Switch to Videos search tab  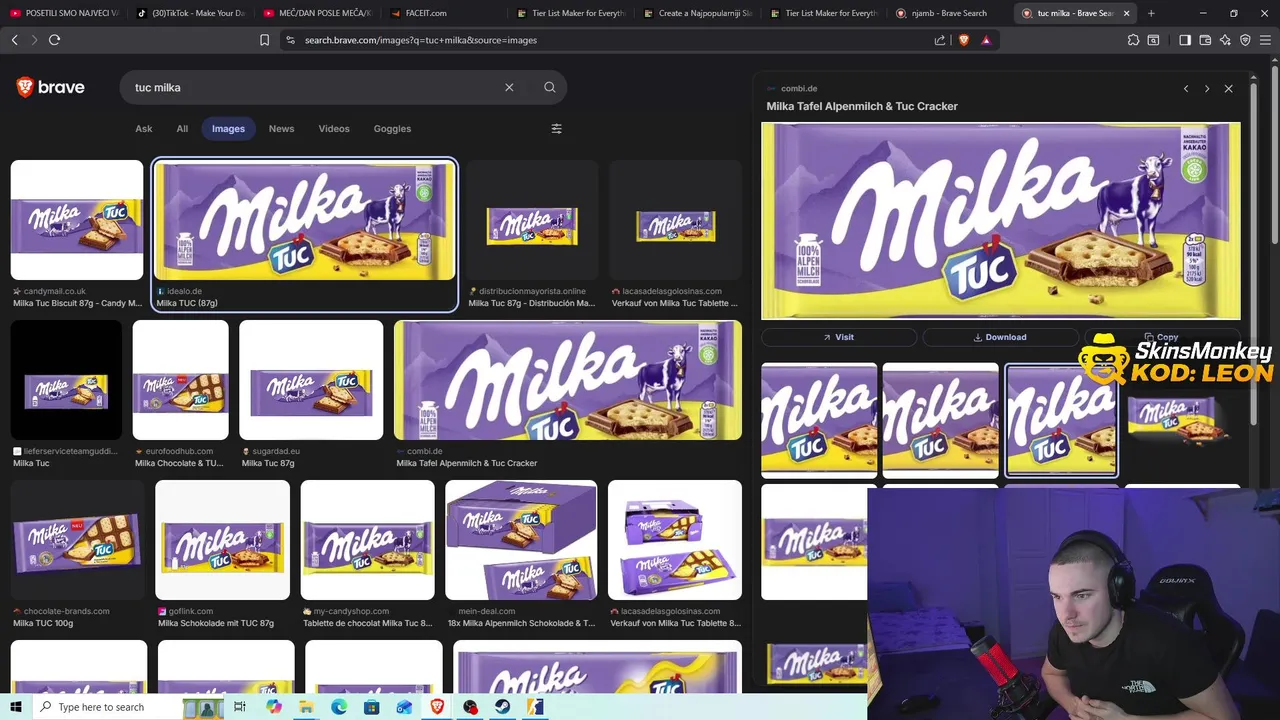334,128
